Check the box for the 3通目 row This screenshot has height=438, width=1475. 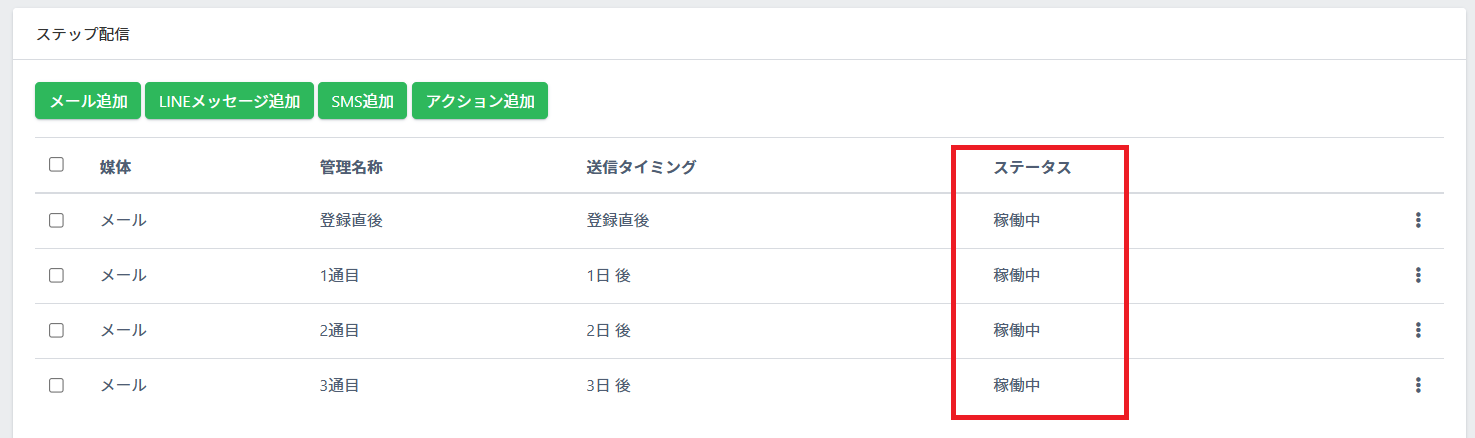point(56,385)
